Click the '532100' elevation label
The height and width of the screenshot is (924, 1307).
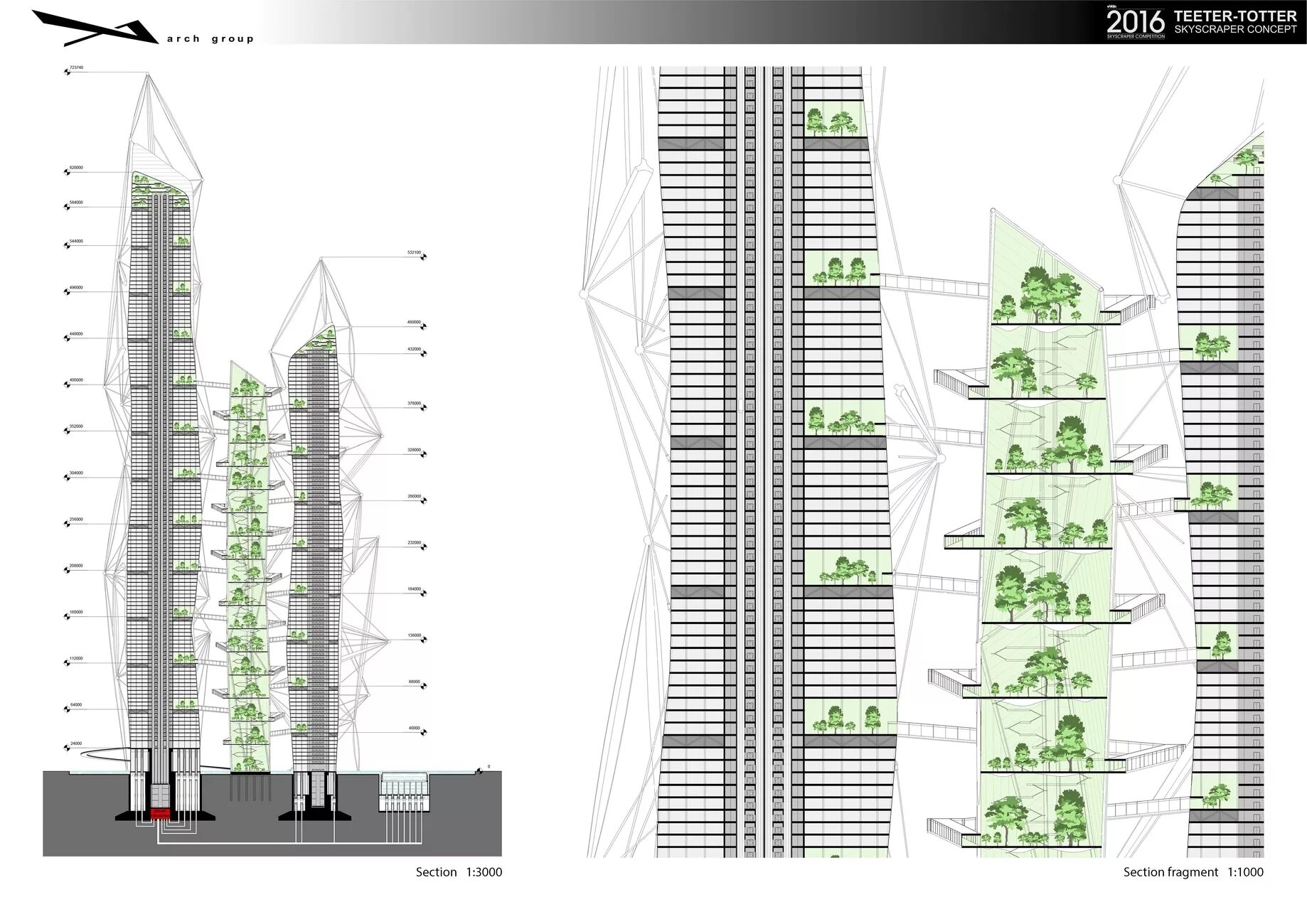414,252
